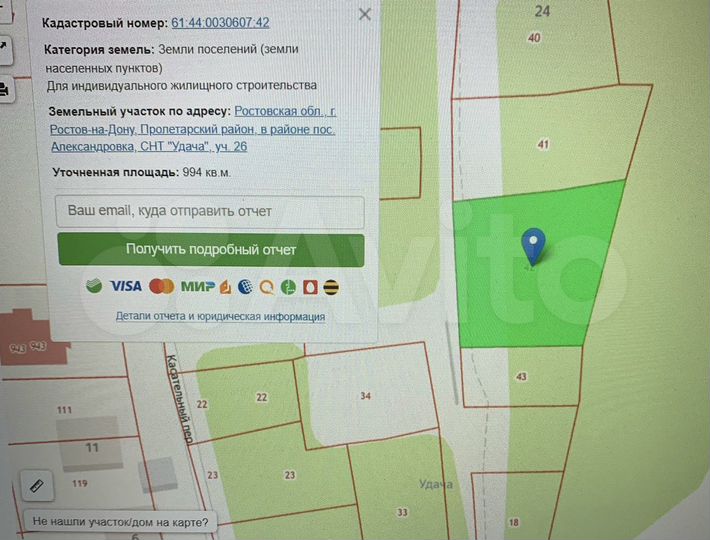Screen dimensions: 710x540
Task: Click the МИР payment logo
Action: pyautogui.click(x=198, y=287)
